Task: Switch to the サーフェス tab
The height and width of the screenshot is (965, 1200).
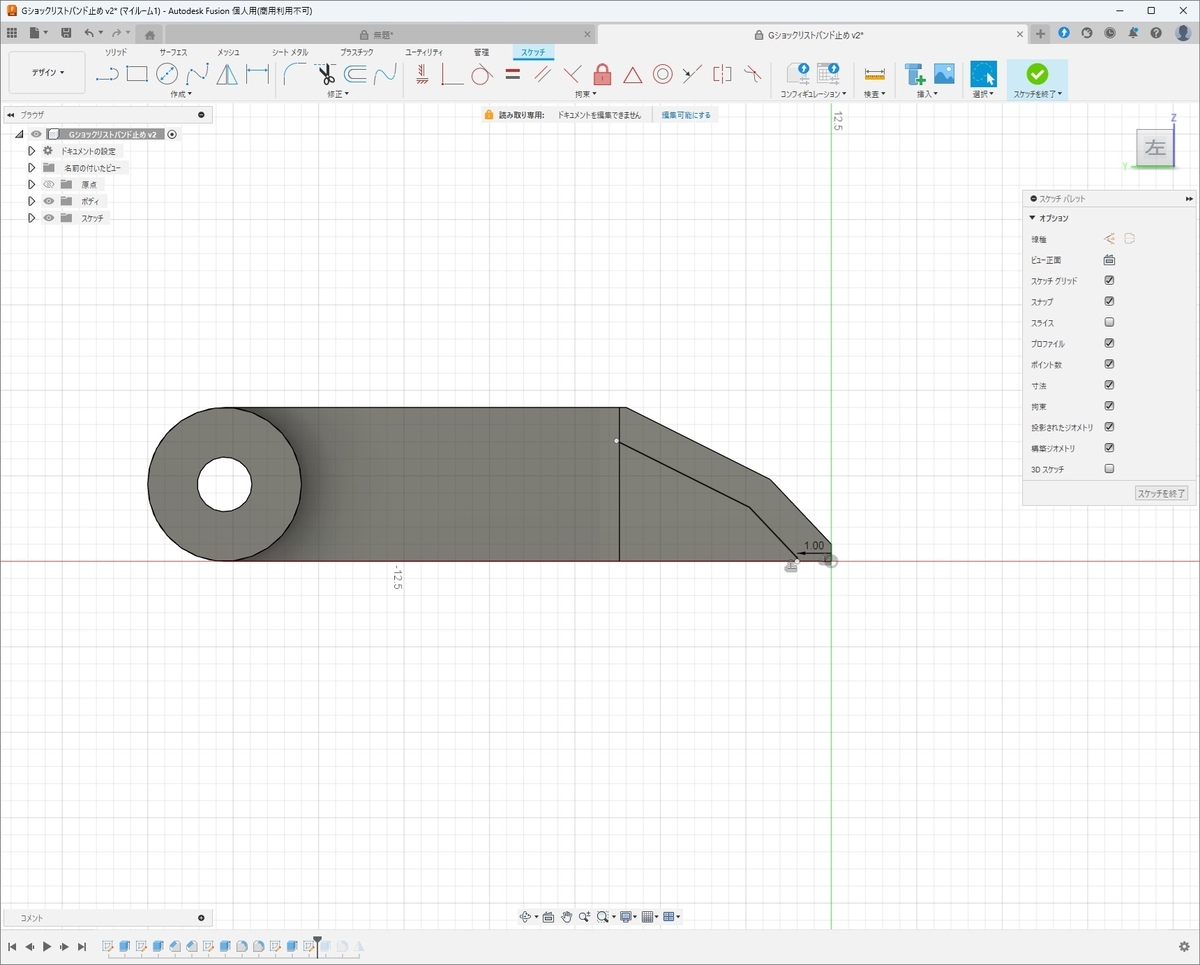Action: [x=173, y=52]
